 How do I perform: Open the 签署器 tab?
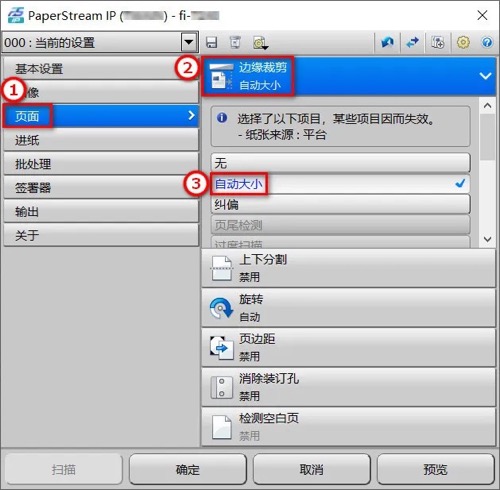point(101,188)
